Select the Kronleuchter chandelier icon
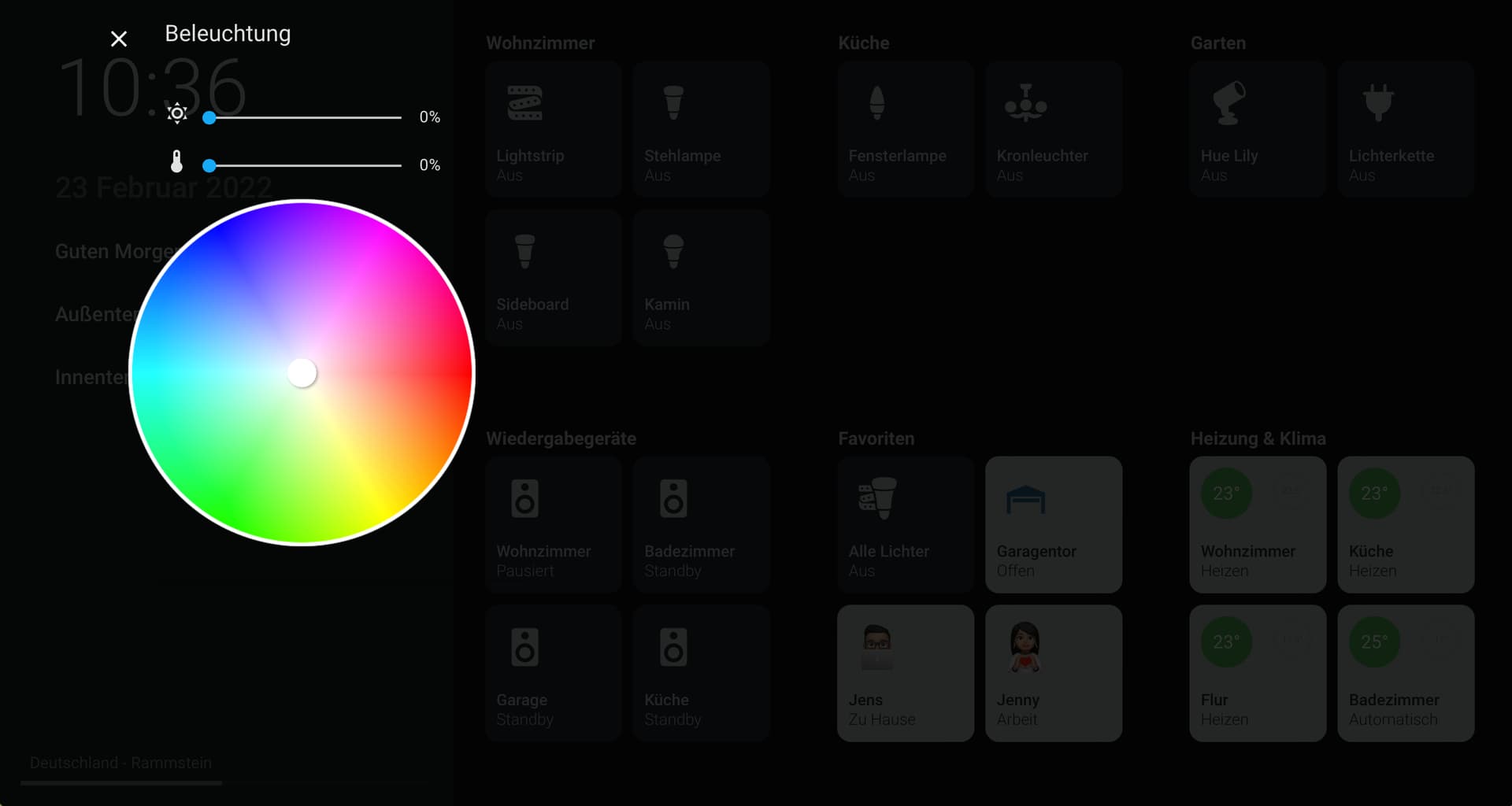The image size is (1512, 806). pyautogui.click(x=1025, y=102)
